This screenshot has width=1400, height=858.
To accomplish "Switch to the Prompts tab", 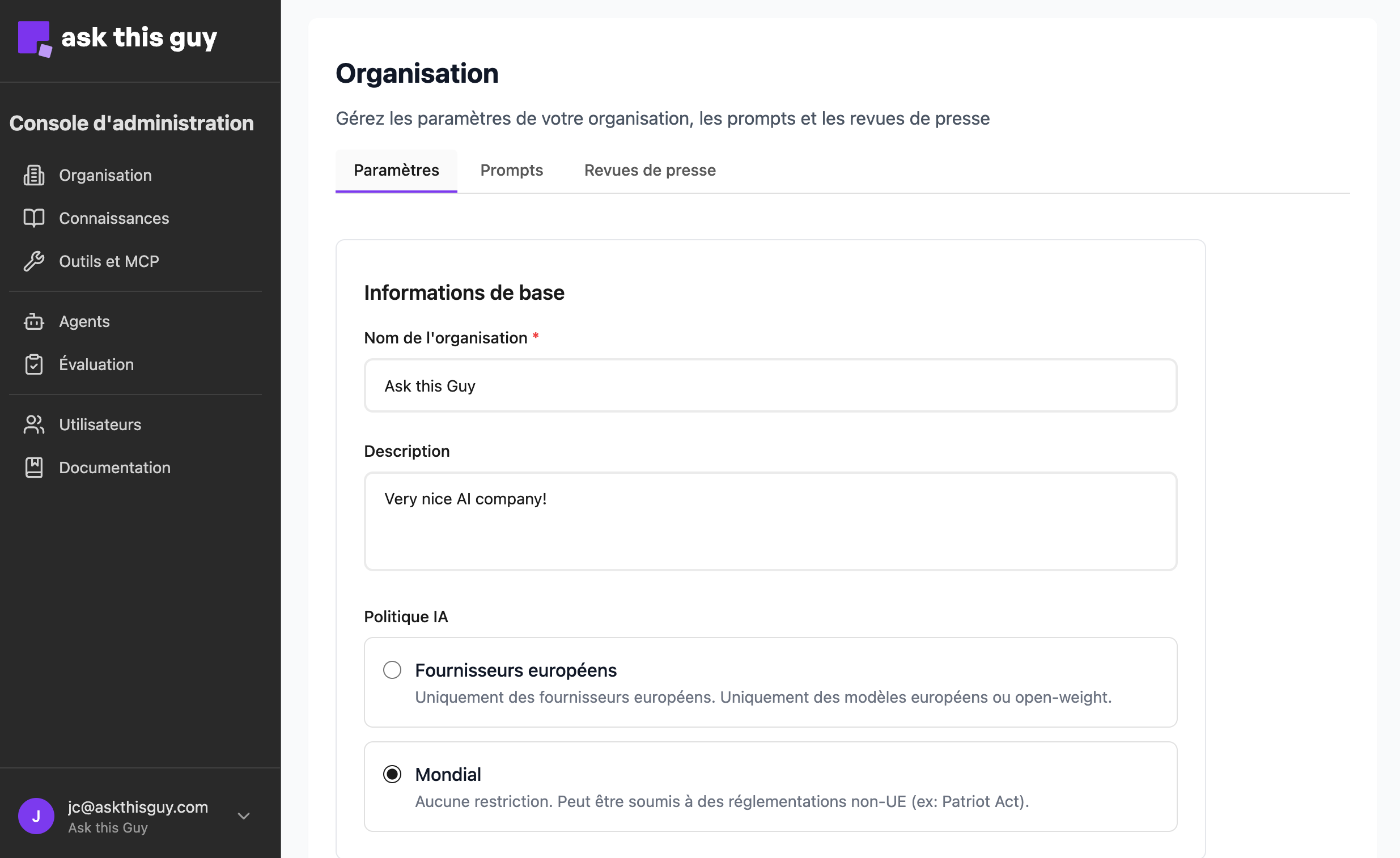I will click(511, 170).
